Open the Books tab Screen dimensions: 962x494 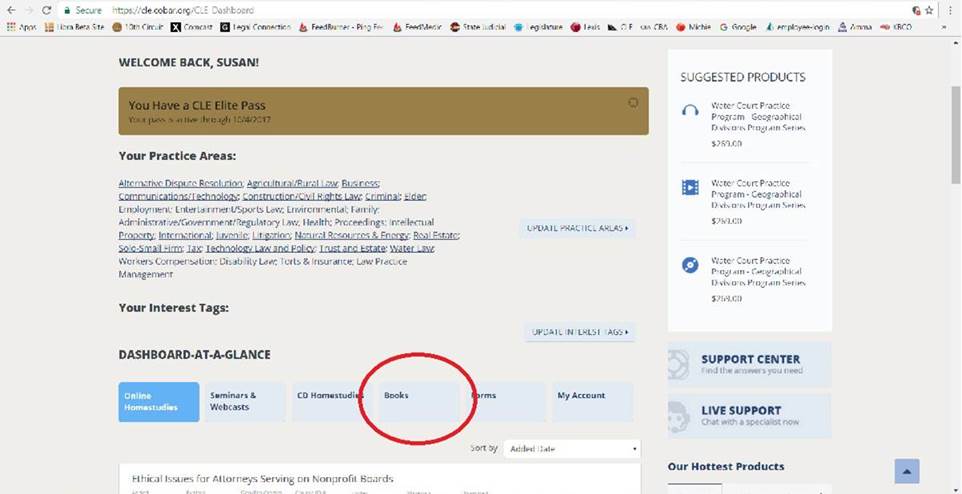click(x=418, y=402)
